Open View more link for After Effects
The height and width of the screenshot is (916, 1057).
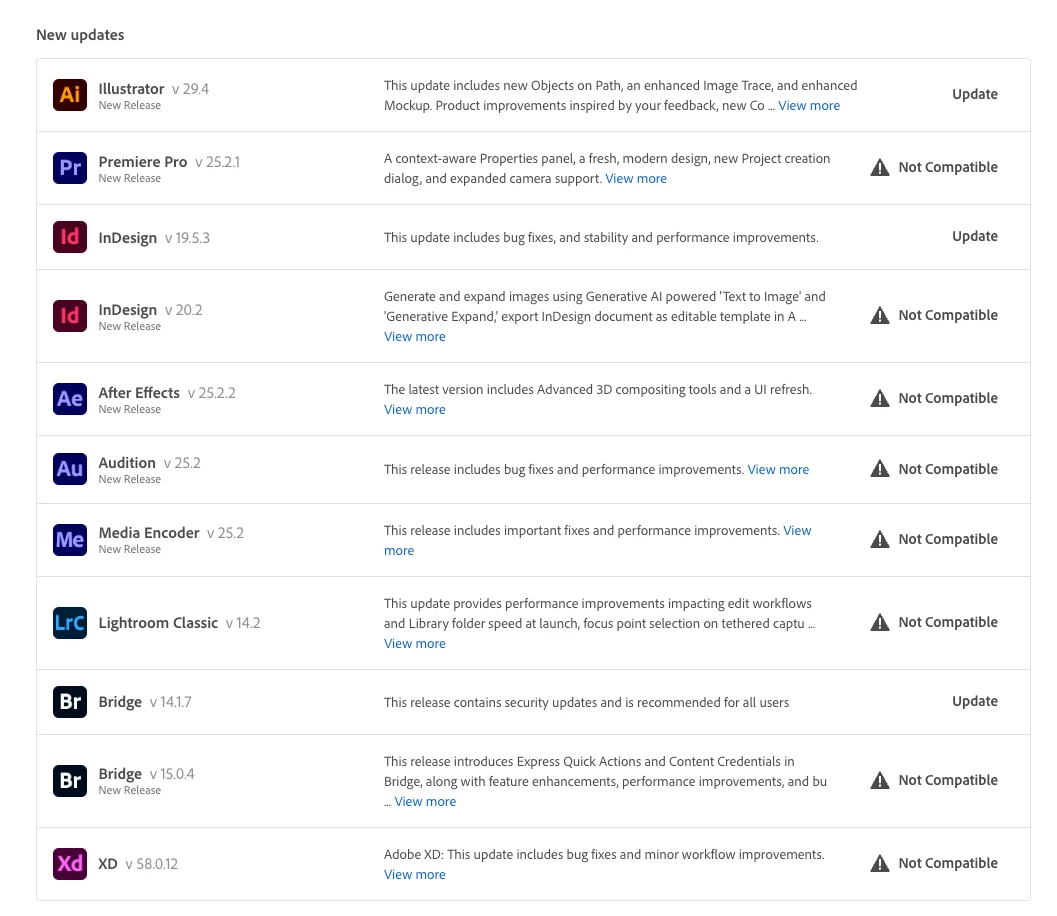tap(415, 410)
